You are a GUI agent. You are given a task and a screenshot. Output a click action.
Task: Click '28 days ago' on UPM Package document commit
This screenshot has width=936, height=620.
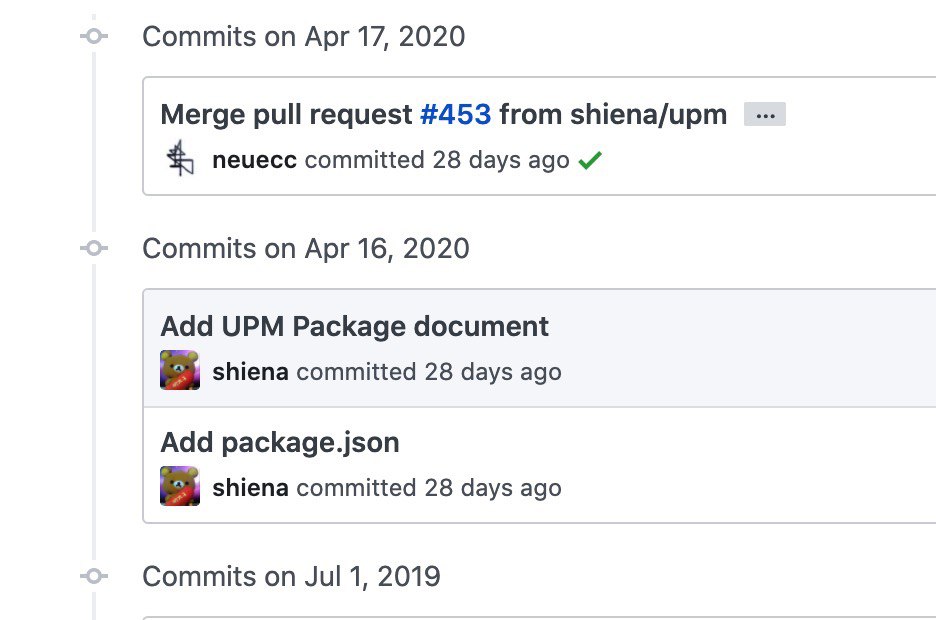coord(493,372)
